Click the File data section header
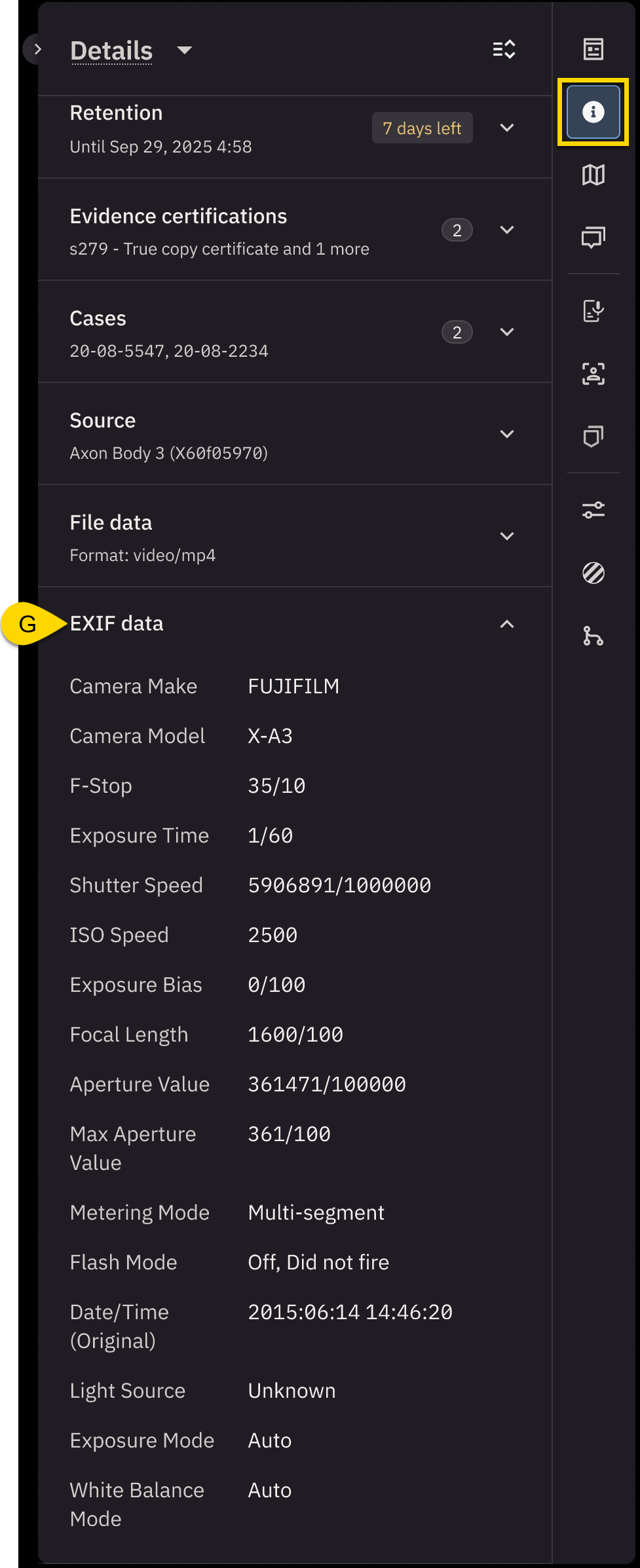This screenshot has width=640, height=1568. (111, 522)
